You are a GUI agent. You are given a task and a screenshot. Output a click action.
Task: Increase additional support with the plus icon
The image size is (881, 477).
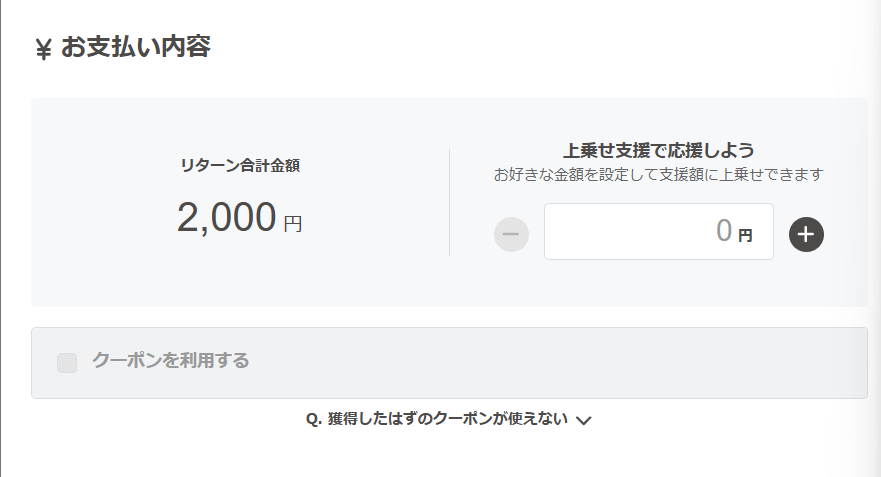(806, 234)
